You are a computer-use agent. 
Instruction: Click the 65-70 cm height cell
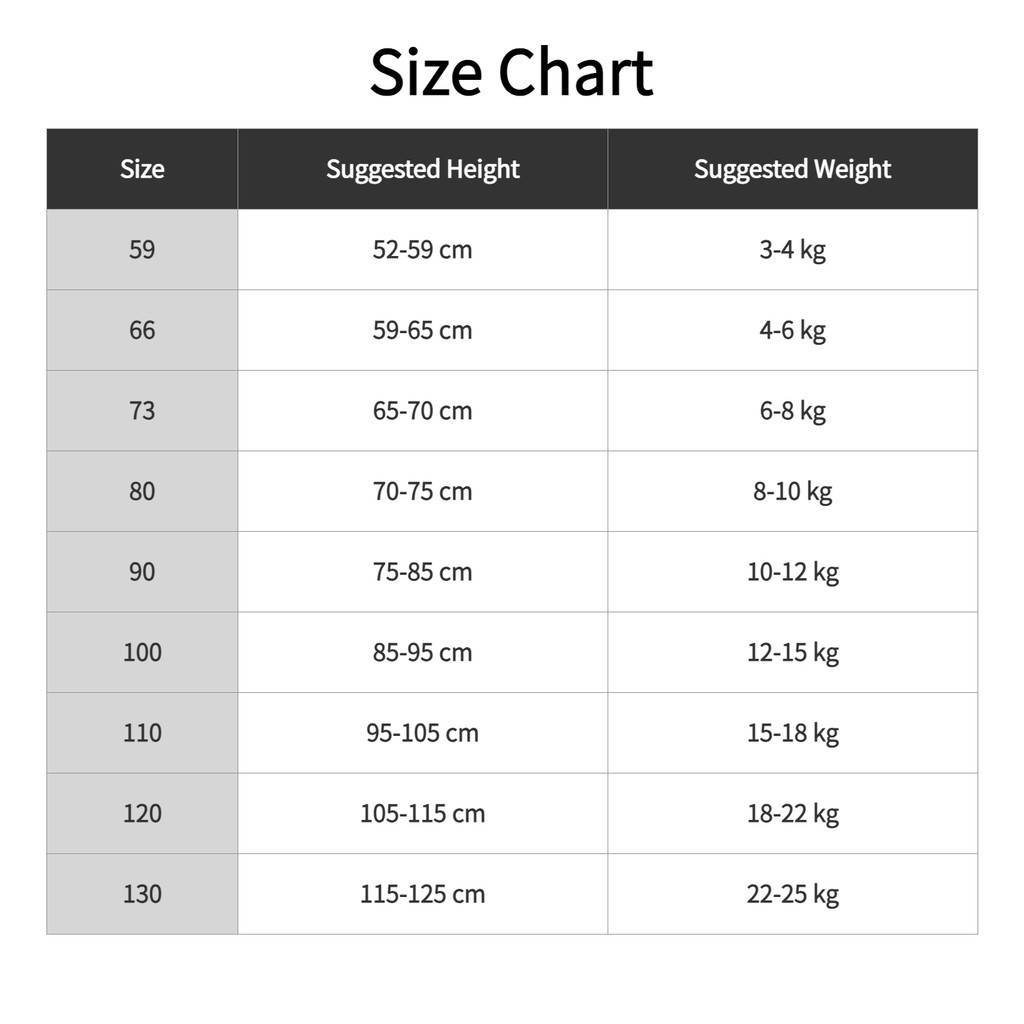point(422,411)
